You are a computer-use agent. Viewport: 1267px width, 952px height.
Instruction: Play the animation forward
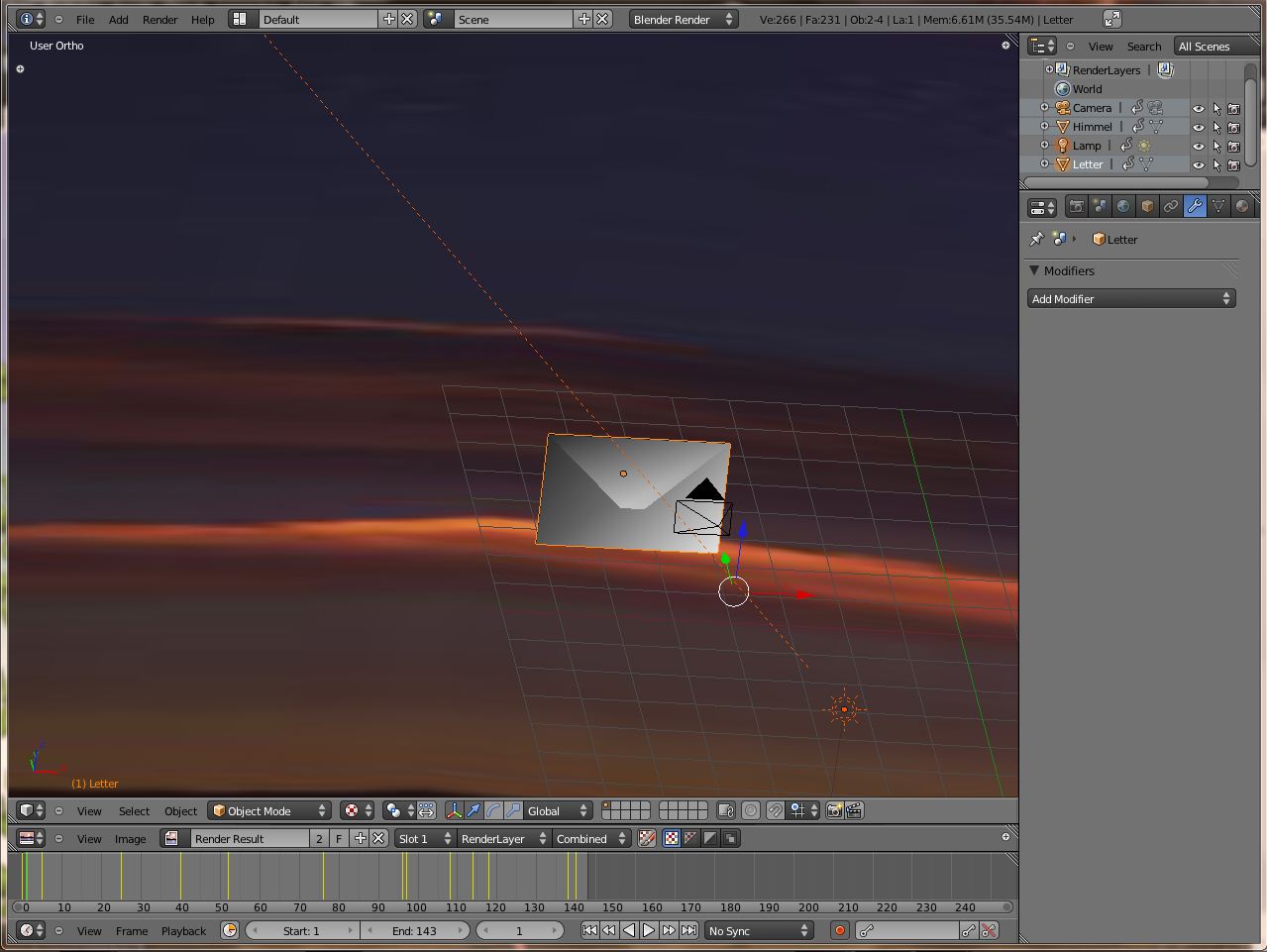coord(649,930)
